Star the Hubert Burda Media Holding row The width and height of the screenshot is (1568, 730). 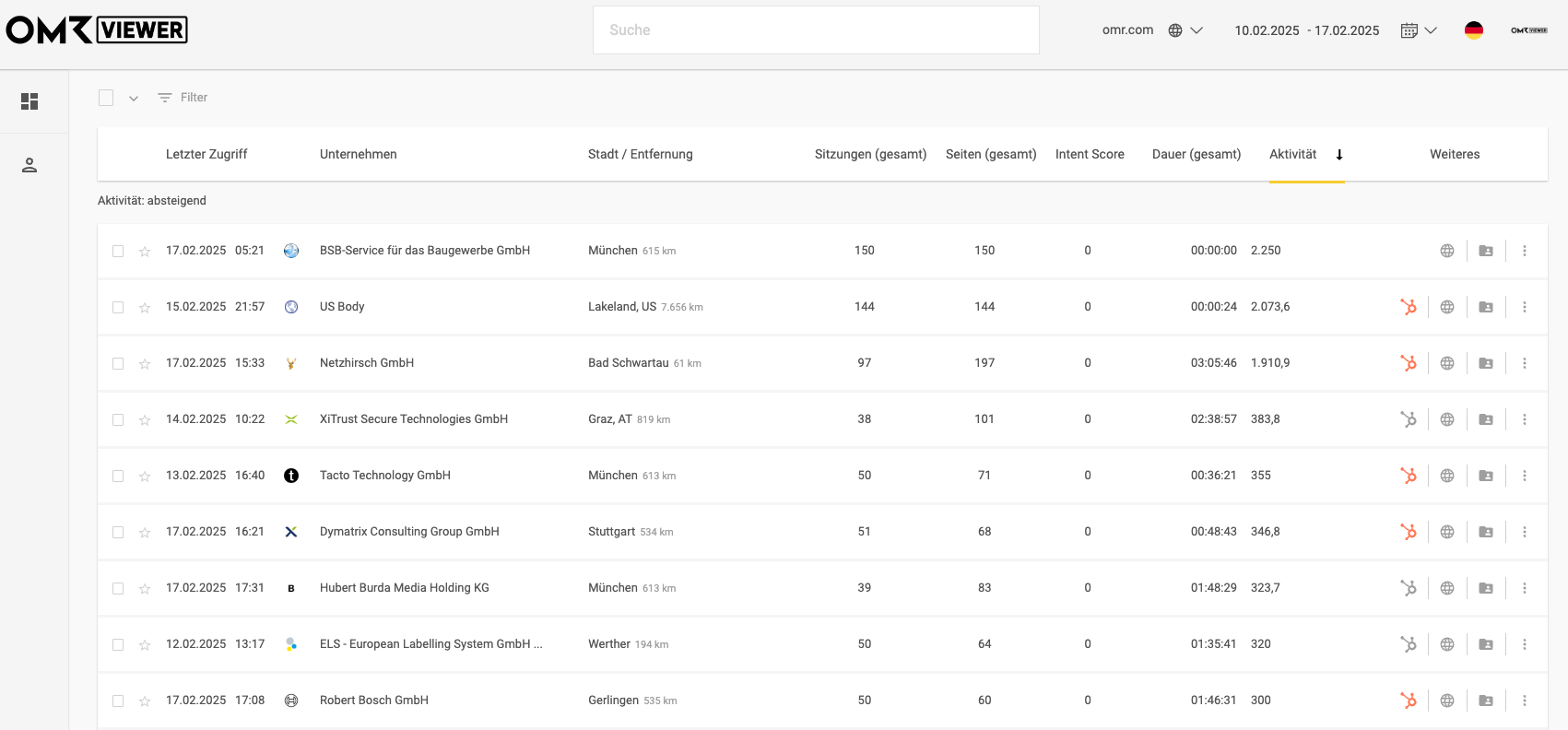click(x=145, y=589)
